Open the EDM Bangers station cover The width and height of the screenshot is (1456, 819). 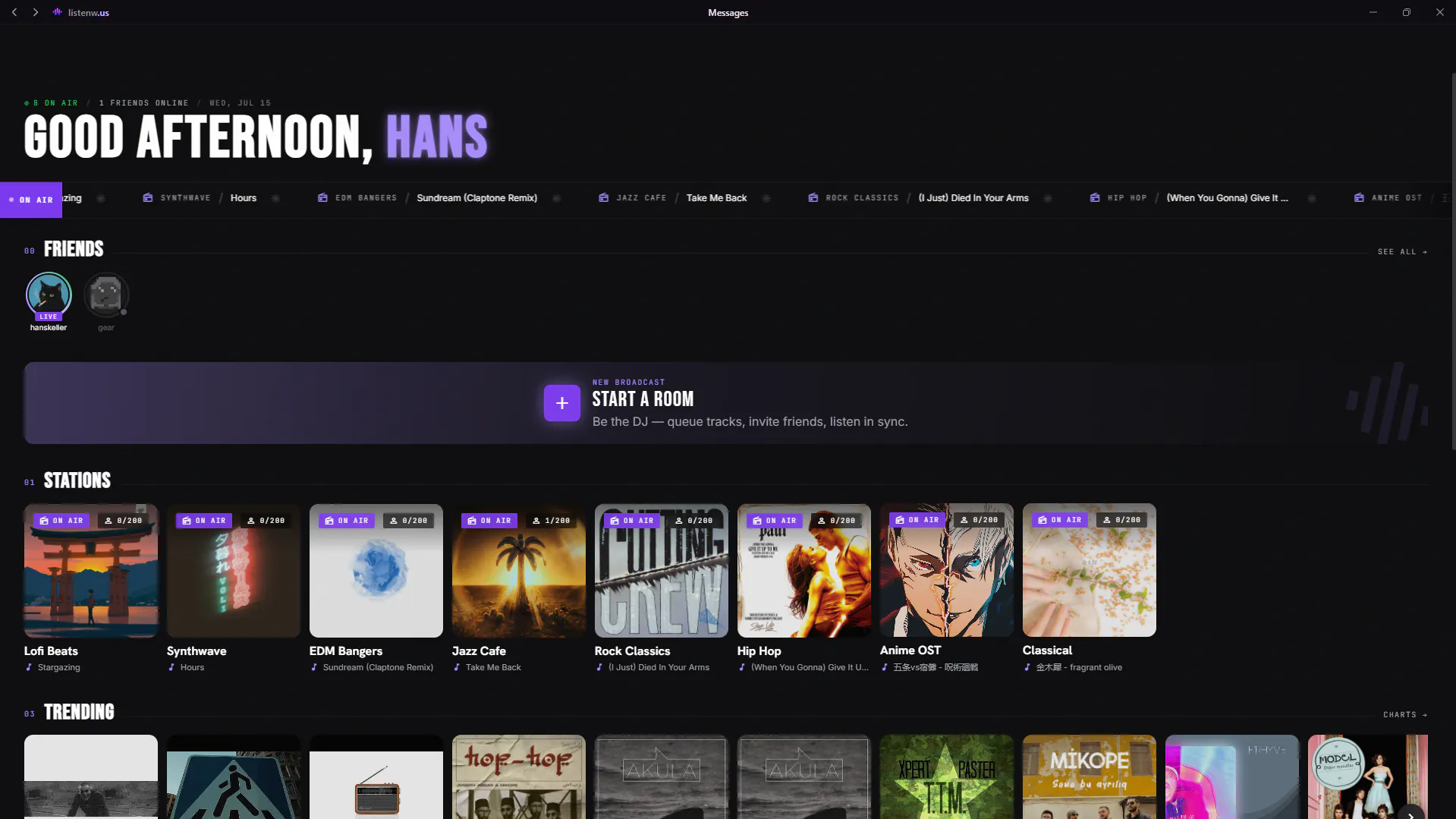coord(376,570)
